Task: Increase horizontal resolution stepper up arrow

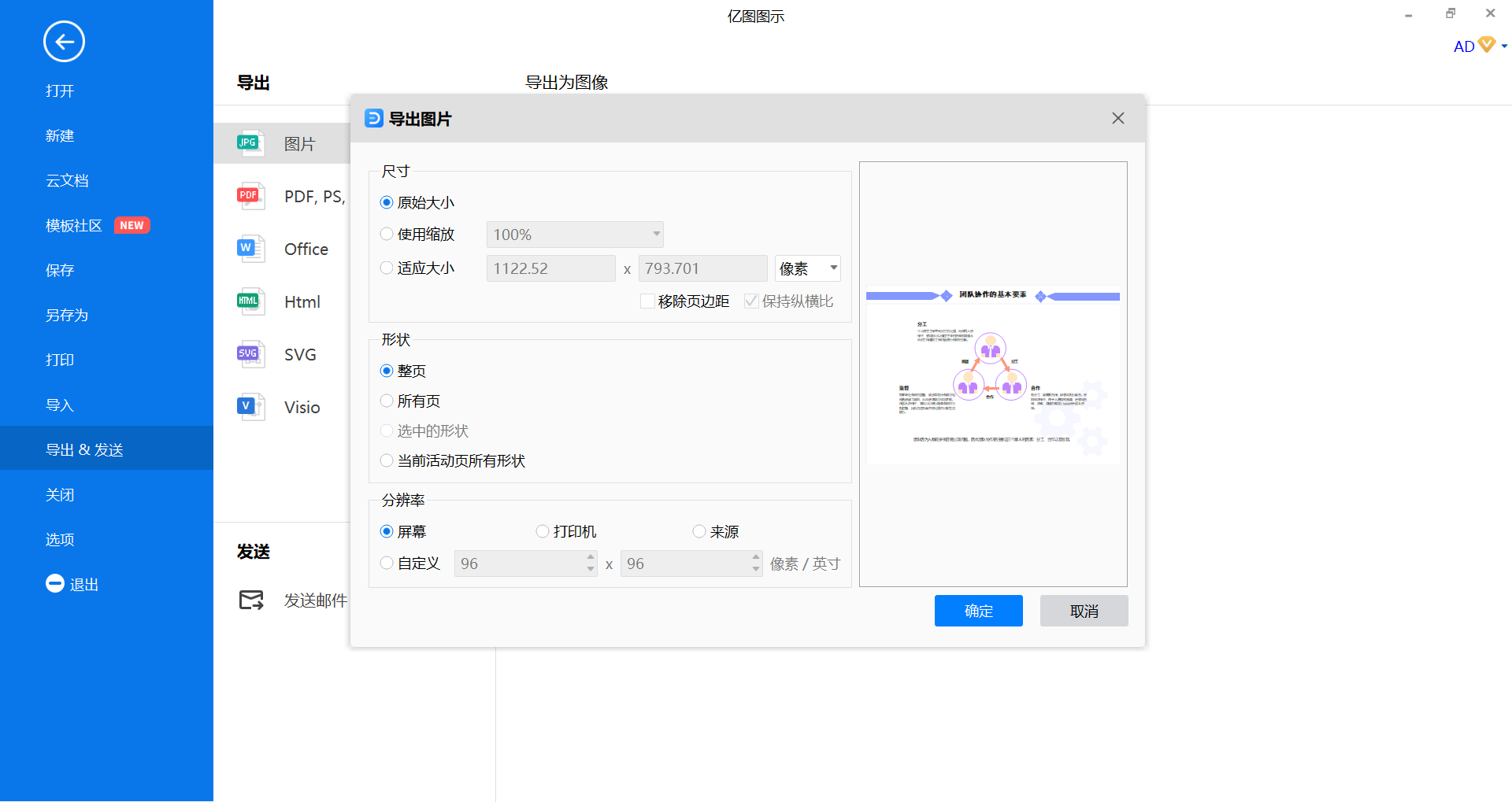Action: 591,556
